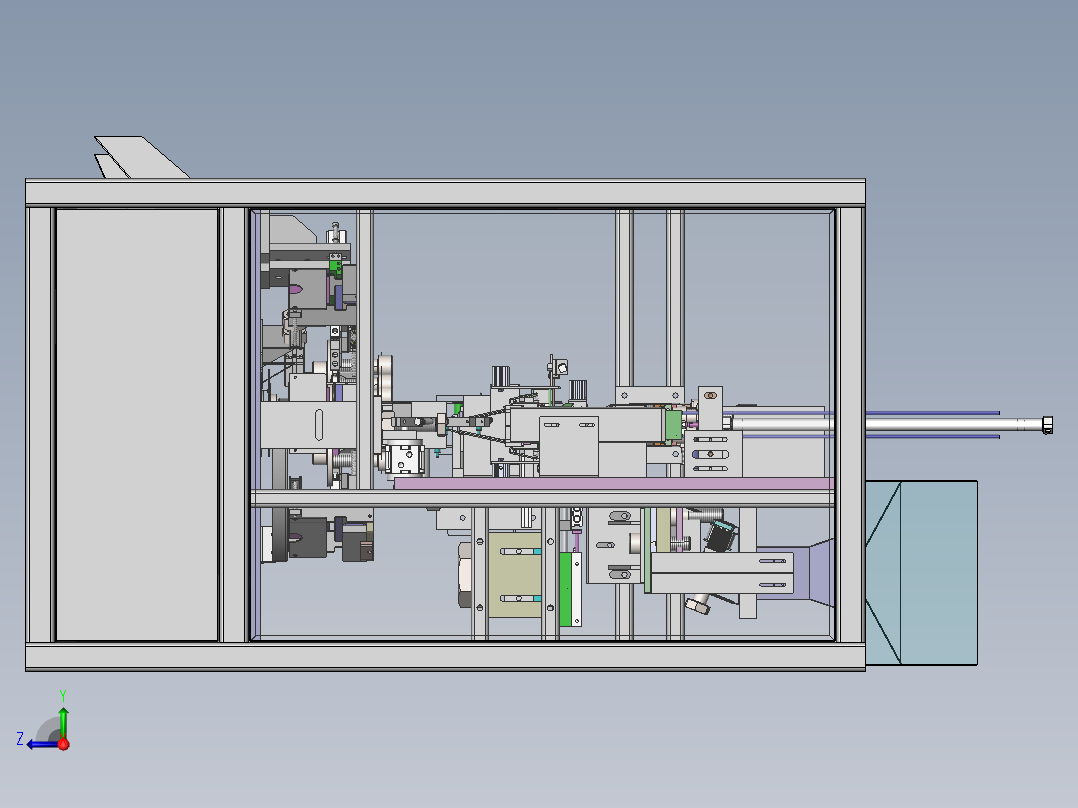The width and height of the screenshot is (1078, 808).
Task: Pick the bright green vertical block
Action: pos(566,589)
